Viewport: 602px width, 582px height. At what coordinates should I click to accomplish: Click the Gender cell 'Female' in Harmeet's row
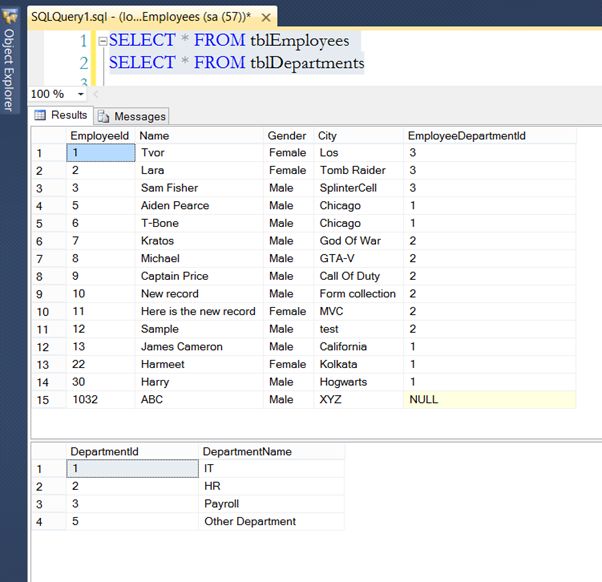pyautogui.click(x=288, y=364)
